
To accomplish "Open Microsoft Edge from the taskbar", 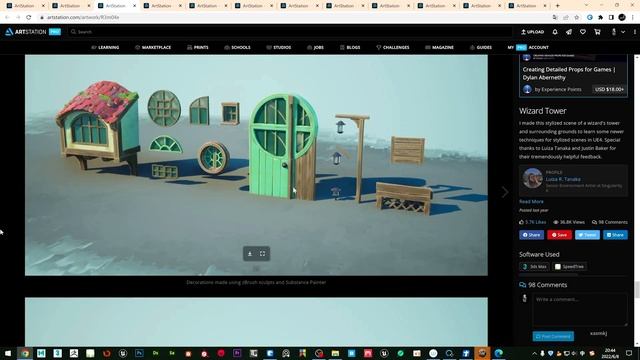I will (499, 353).
